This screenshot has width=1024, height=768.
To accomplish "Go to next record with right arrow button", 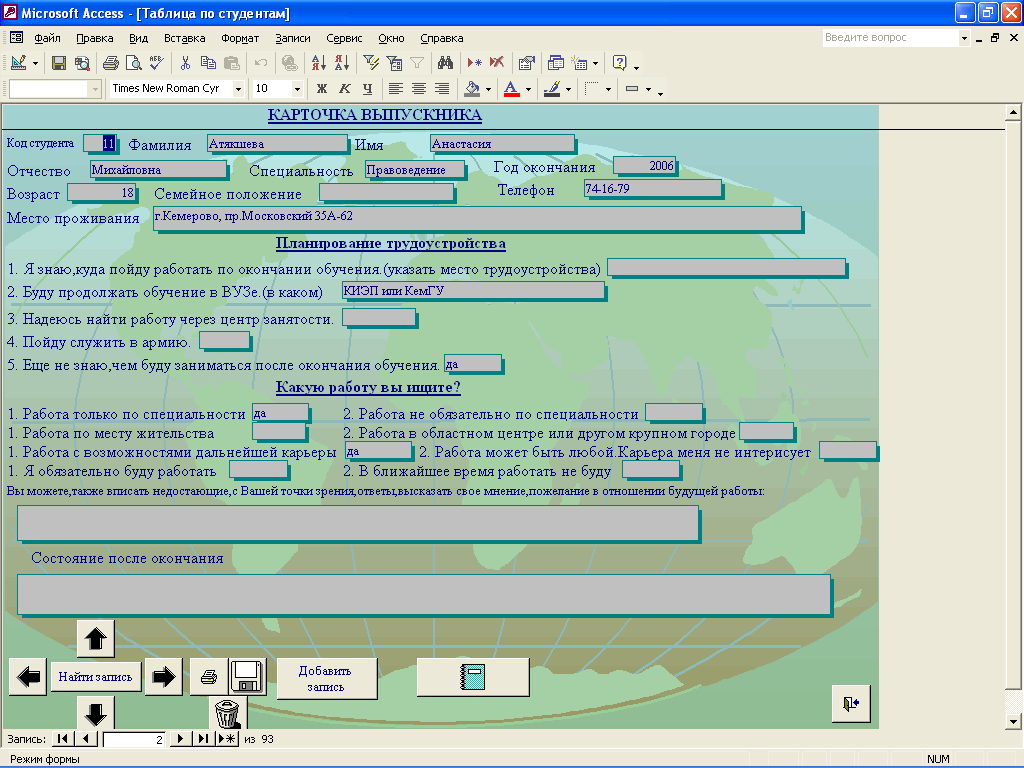I will 163,677.
